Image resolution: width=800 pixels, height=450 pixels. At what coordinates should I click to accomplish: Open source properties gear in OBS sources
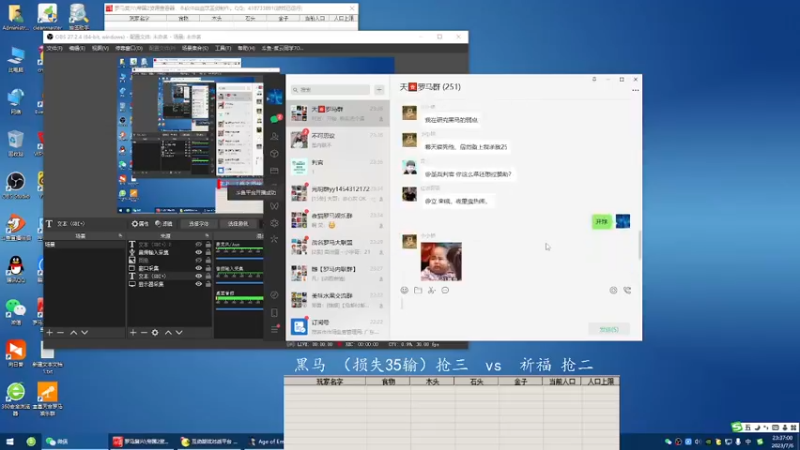(x=155, y=333)
